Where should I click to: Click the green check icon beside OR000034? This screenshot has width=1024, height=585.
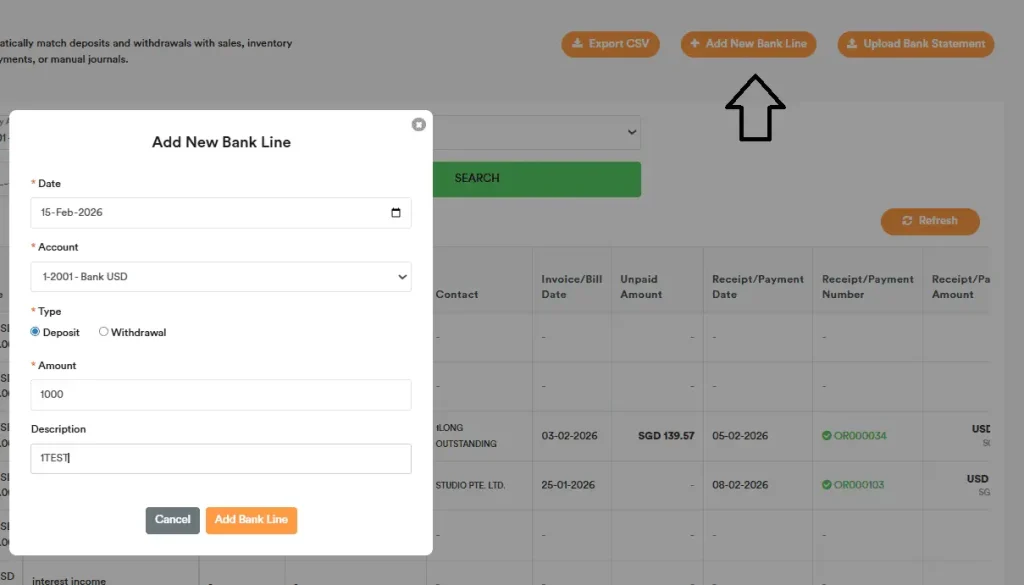point(827,436)
